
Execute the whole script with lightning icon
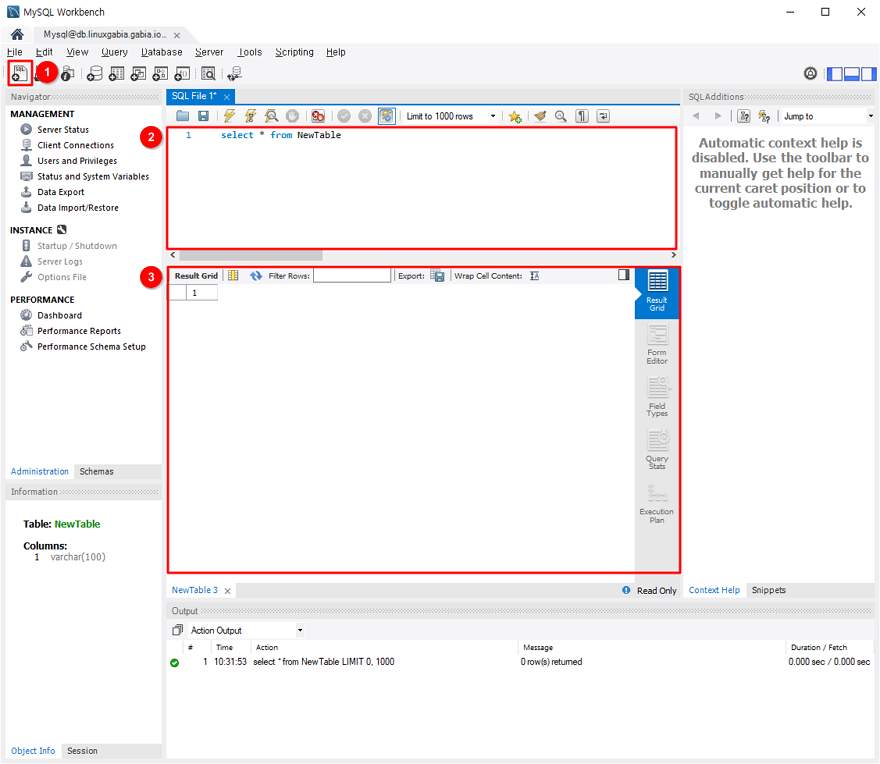pos(229,116)
